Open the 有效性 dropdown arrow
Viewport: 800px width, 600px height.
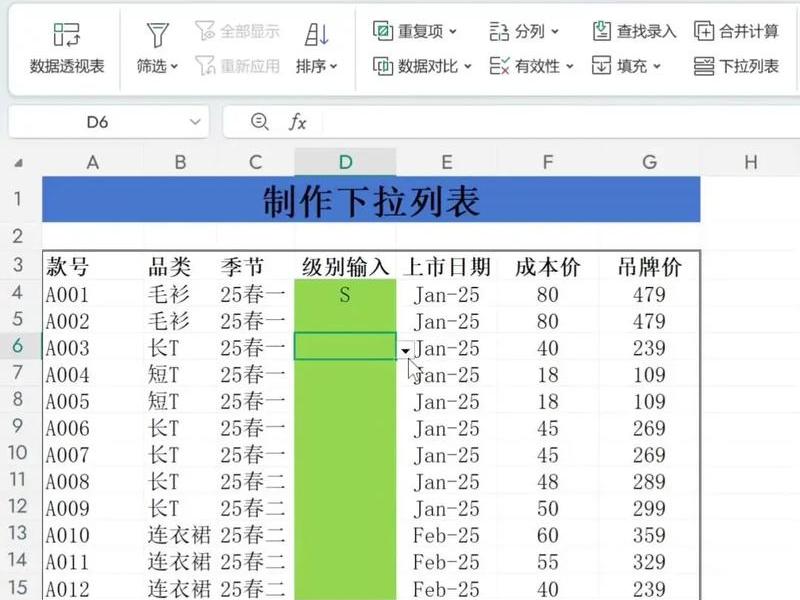click(x=570, y=66)
